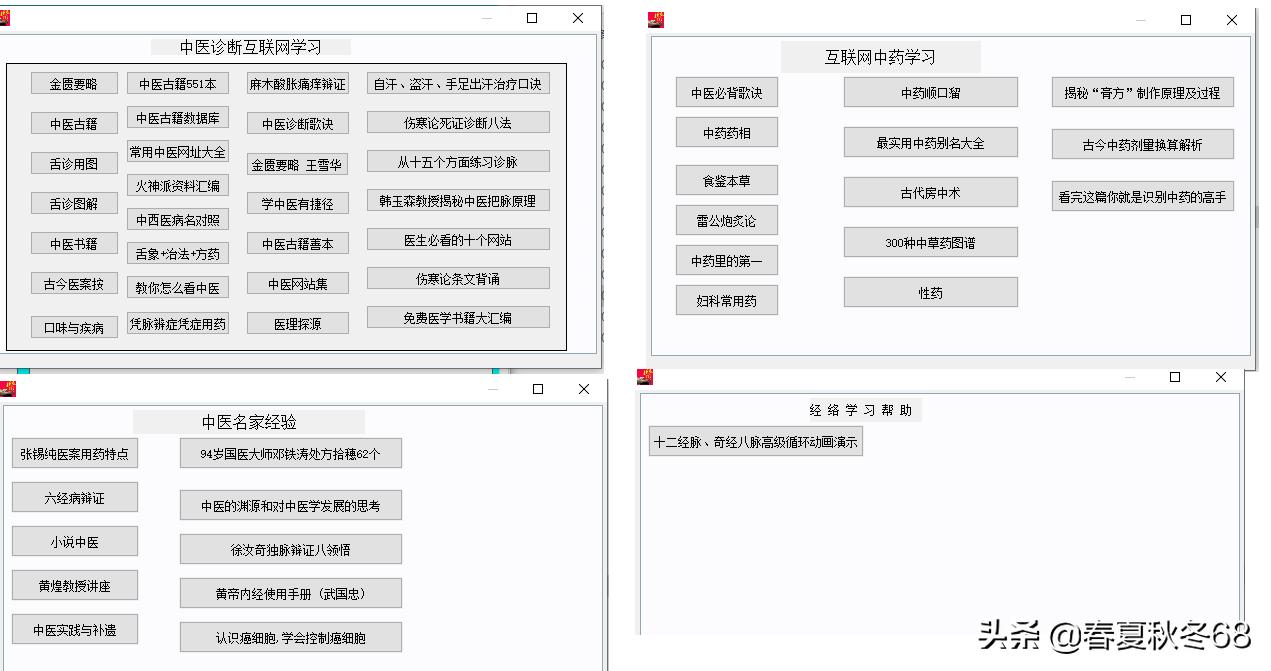The width and height of the screenshot is (1271, 671).
Task: Select 黄帝内经使用手册（武国忠）button
Action: click(x=290, y=593)
